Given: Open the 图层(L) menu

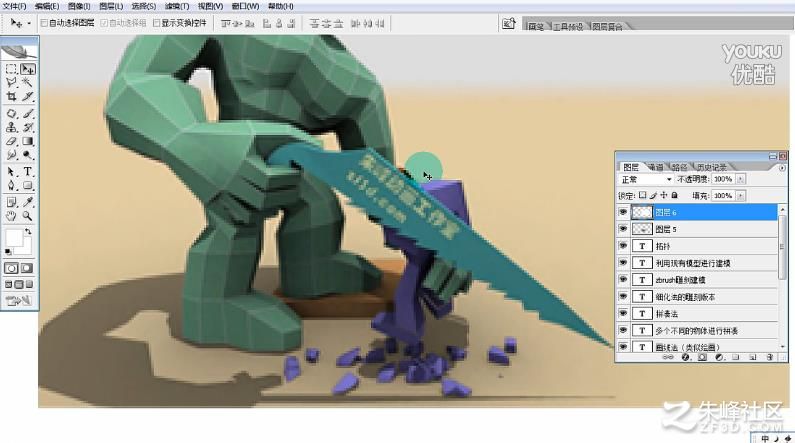Looking at the screenshot, I should pos(111,7).
